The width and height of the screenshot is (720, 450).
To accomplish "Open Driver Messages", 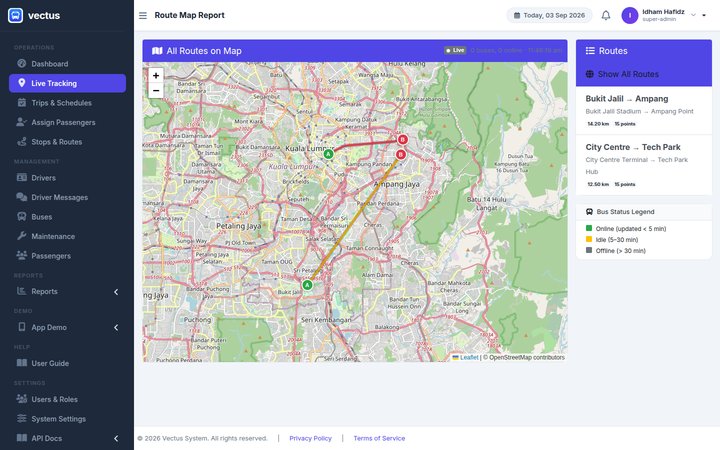I will (x=67, y=197).
